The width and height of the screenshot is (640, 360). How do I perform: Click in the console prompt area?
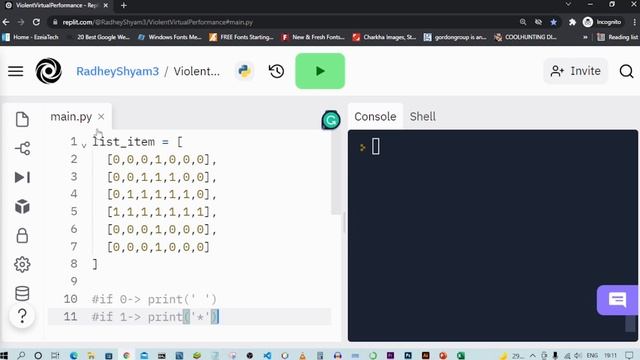point(376,147)
